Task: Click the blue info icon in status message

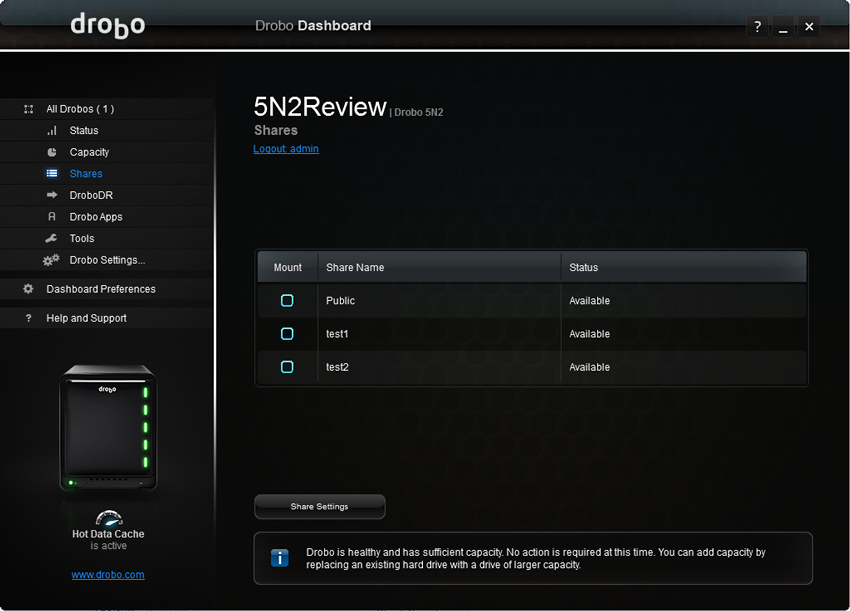Action: point(280,558)
